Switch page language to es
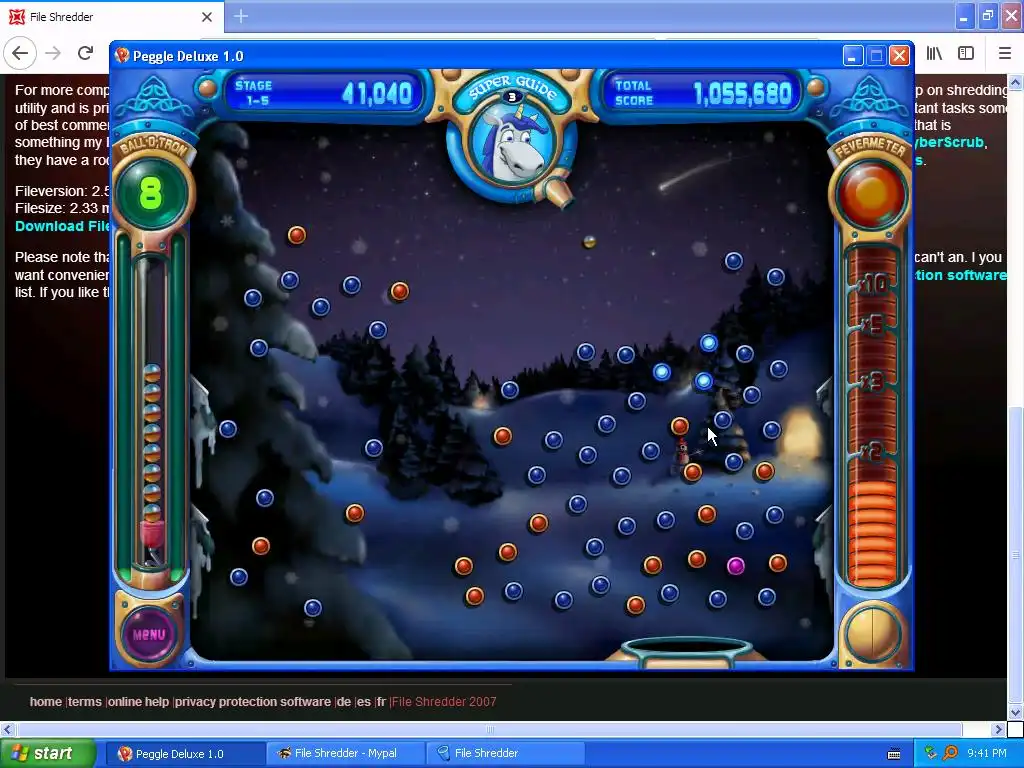Viewport: 1024px width, 768px height. click(x=364, y=701)
